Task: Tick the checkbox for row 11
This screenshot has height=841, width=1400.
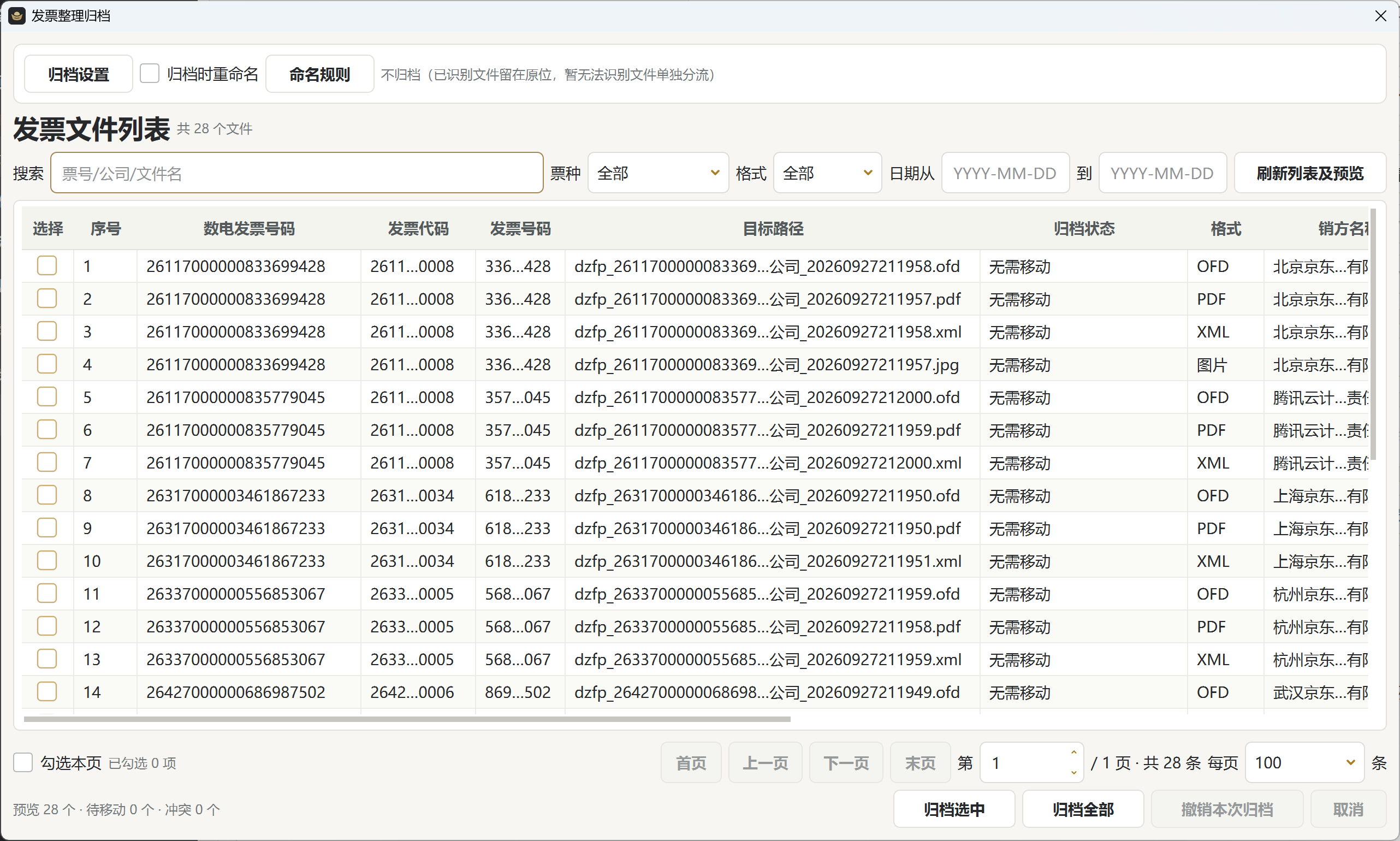Action: point(47,594)
